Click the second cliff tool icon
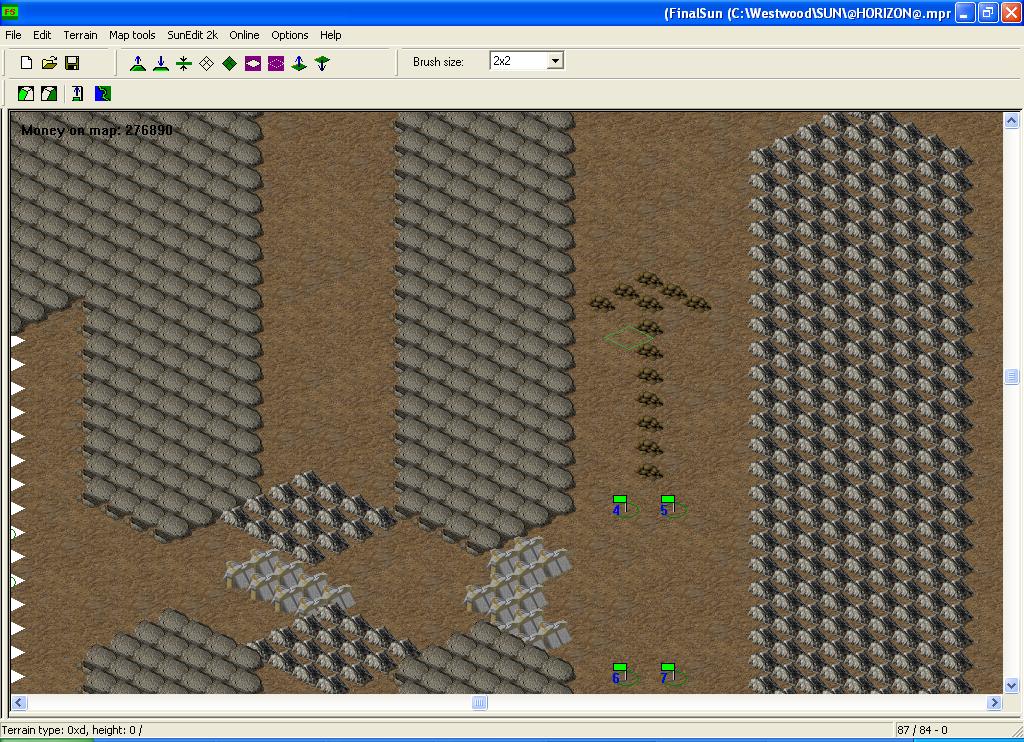The width and height of the screenshot is (1024, 742). (x=49, y=93)
